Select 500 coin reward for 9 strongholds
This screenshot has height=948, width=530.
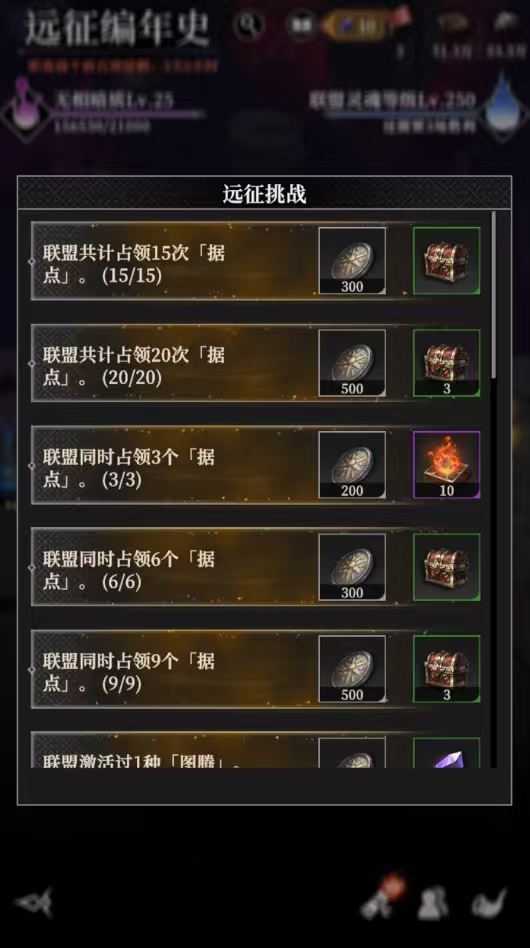tap(352, 669)
